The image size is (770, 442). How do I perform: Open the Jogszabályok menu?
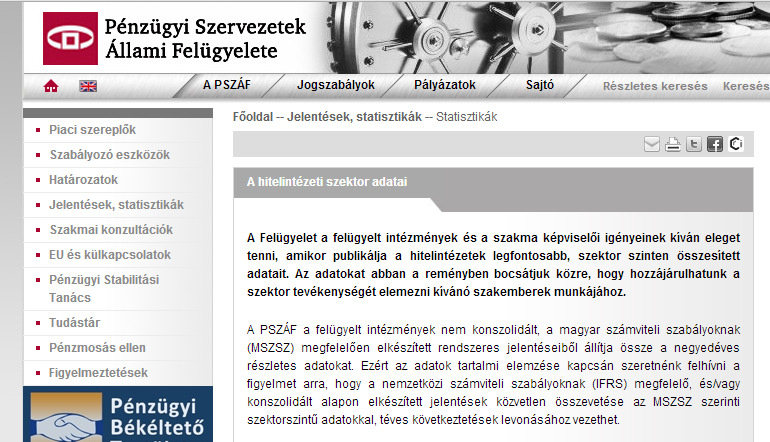coord(335,85)
